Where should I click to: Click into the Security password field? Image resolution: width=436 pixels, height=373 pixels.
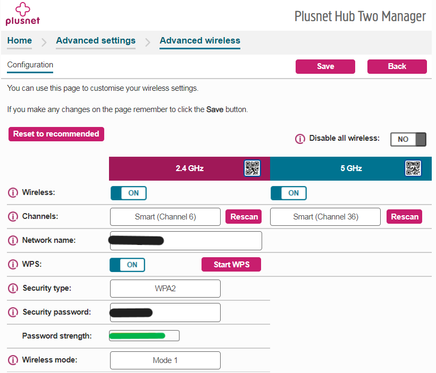tap(165, 312)
